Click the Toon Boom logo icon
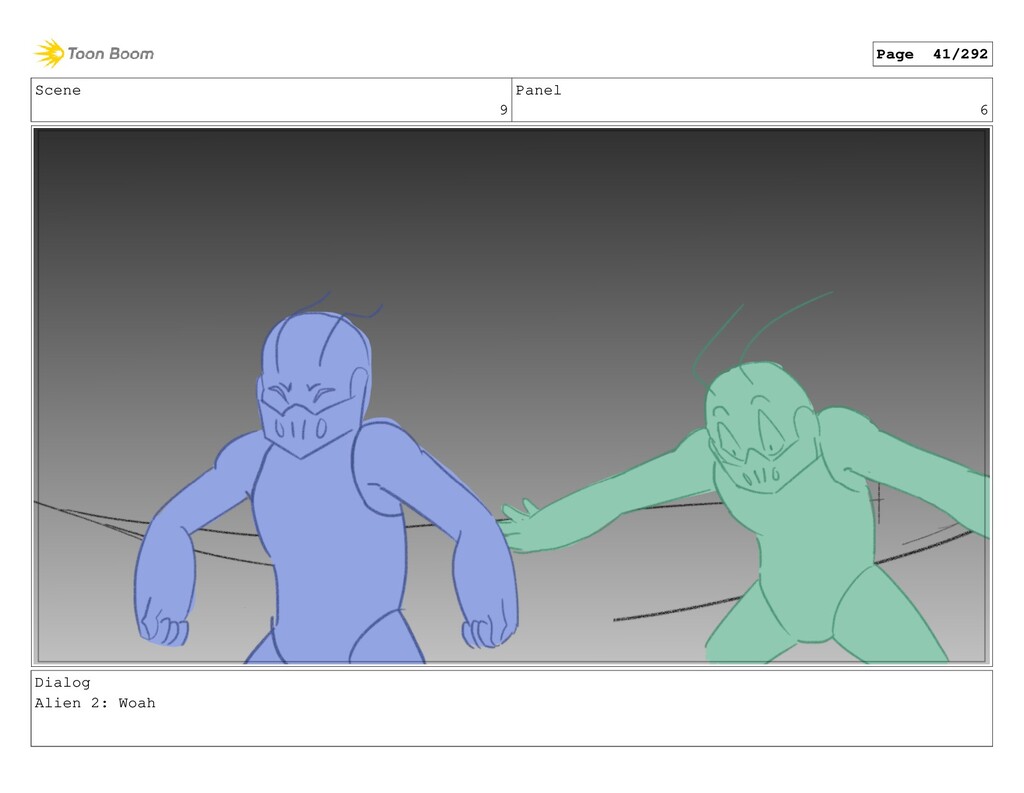The height and width of the screenshot is (793, 1024). click(49, 53)
